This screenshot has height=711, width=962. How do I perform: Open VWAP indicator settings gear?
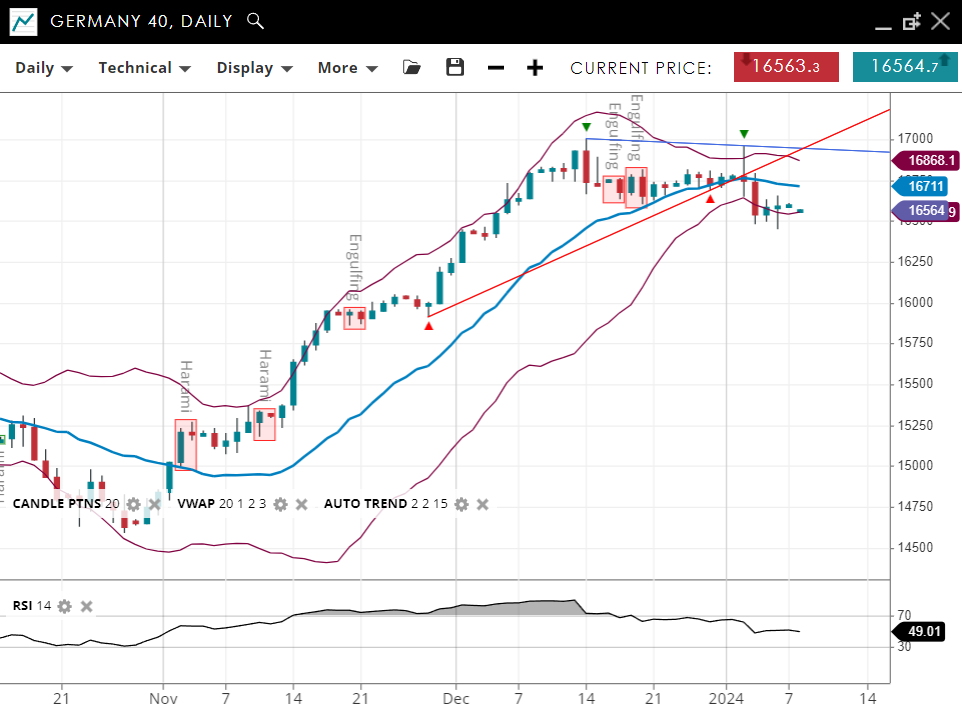point(280,504)
